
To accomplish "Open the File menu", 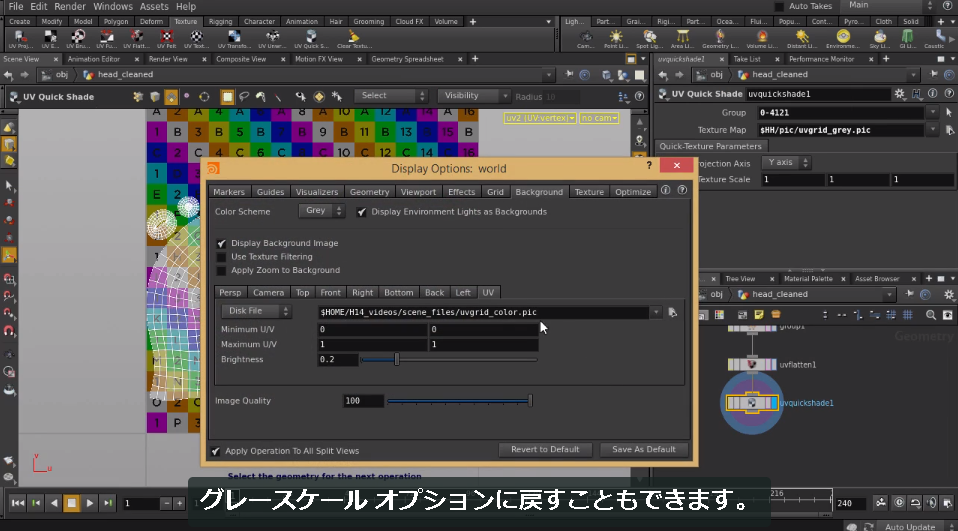I will tap(16, 6).
